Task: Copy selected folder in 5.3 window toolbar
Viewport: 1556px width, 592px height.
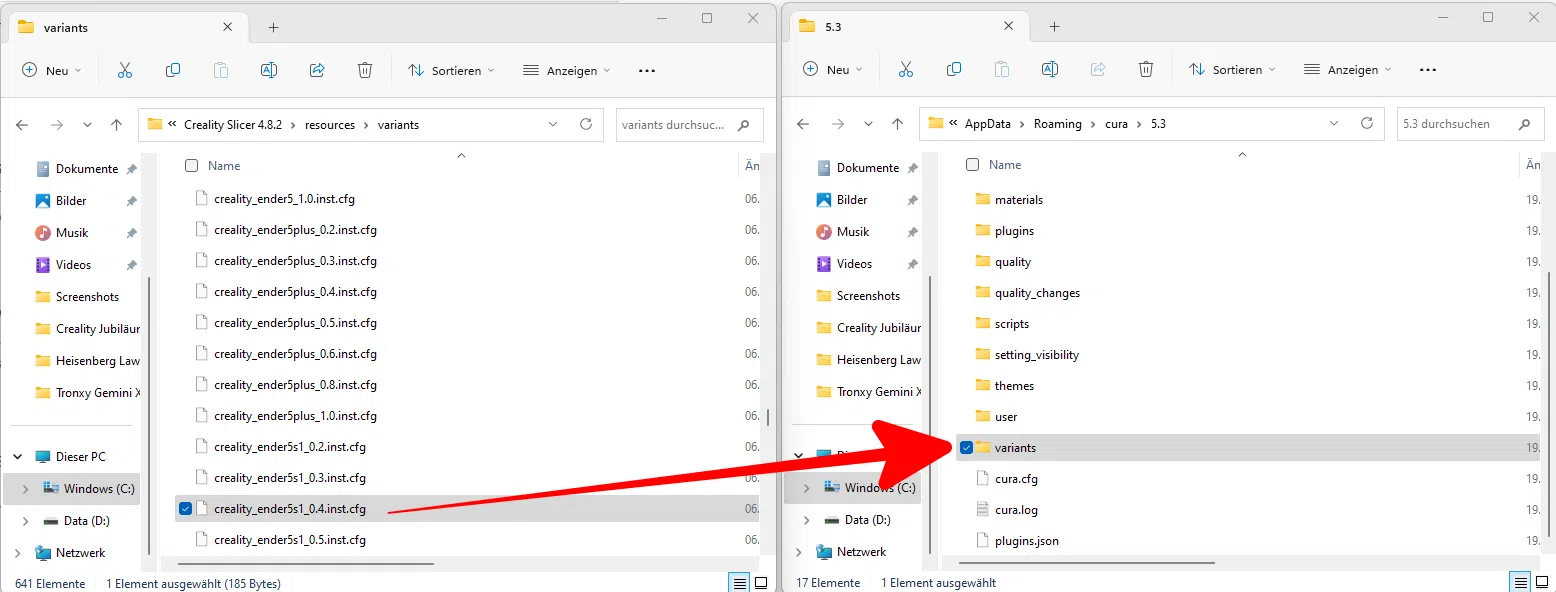Action: 954,69
